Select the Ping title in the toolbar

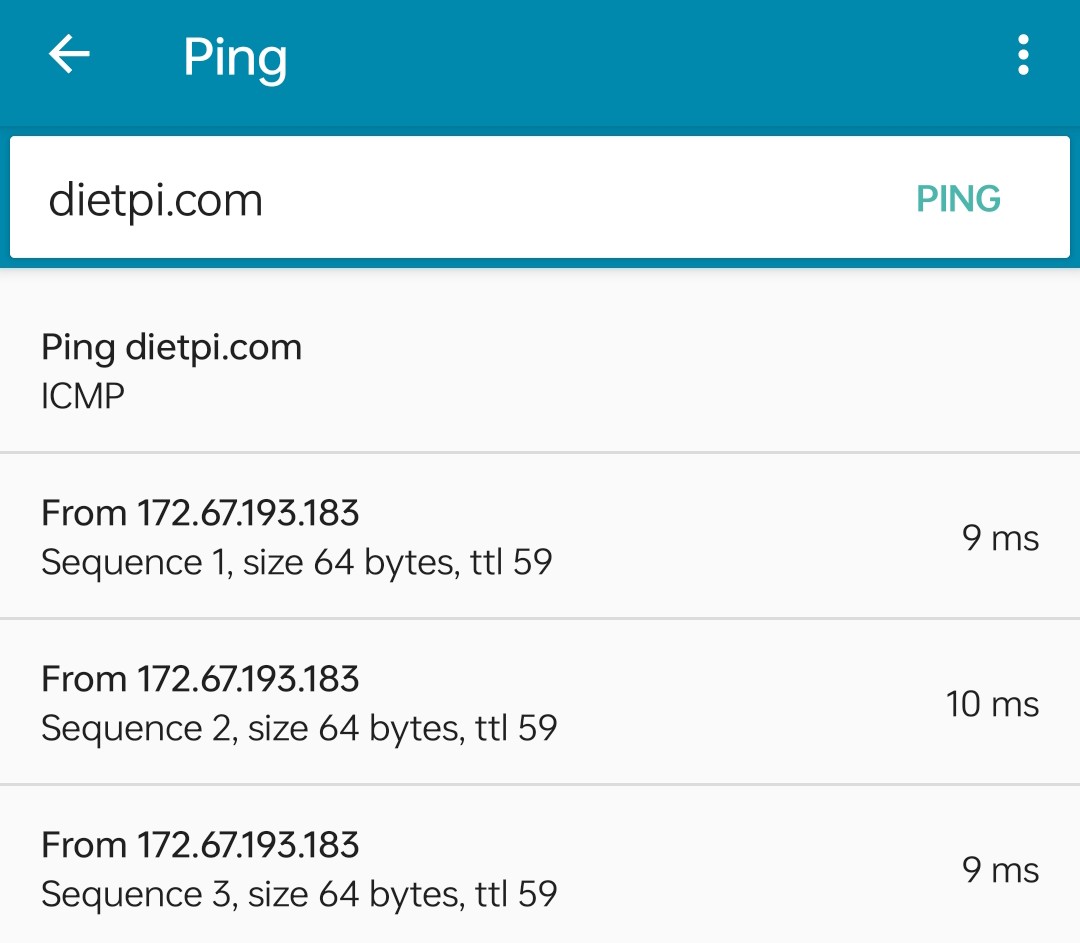[x=235, y=59]
